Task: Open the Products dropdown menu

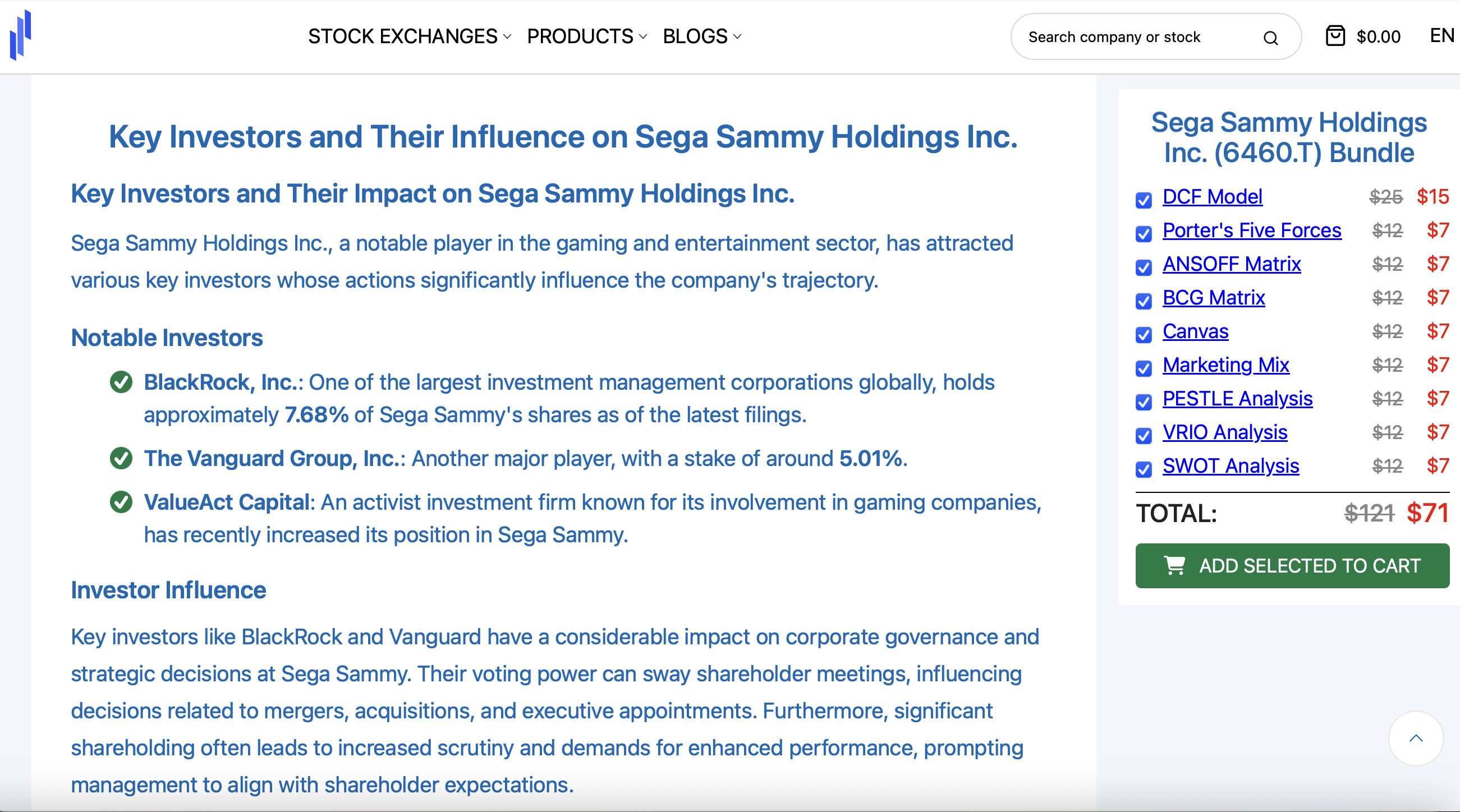Action: (x=586, y=37)
